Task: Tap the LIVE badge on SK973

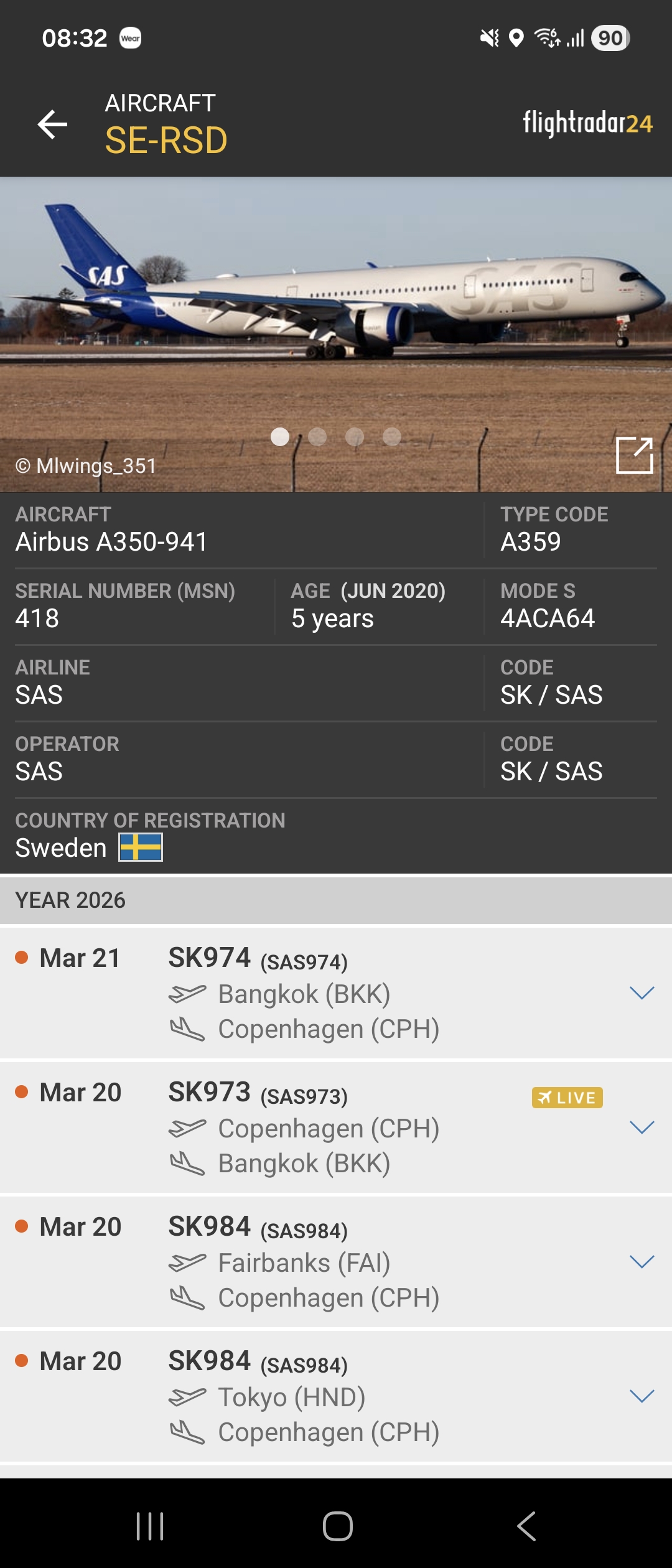Action: tap(567, 1098)
